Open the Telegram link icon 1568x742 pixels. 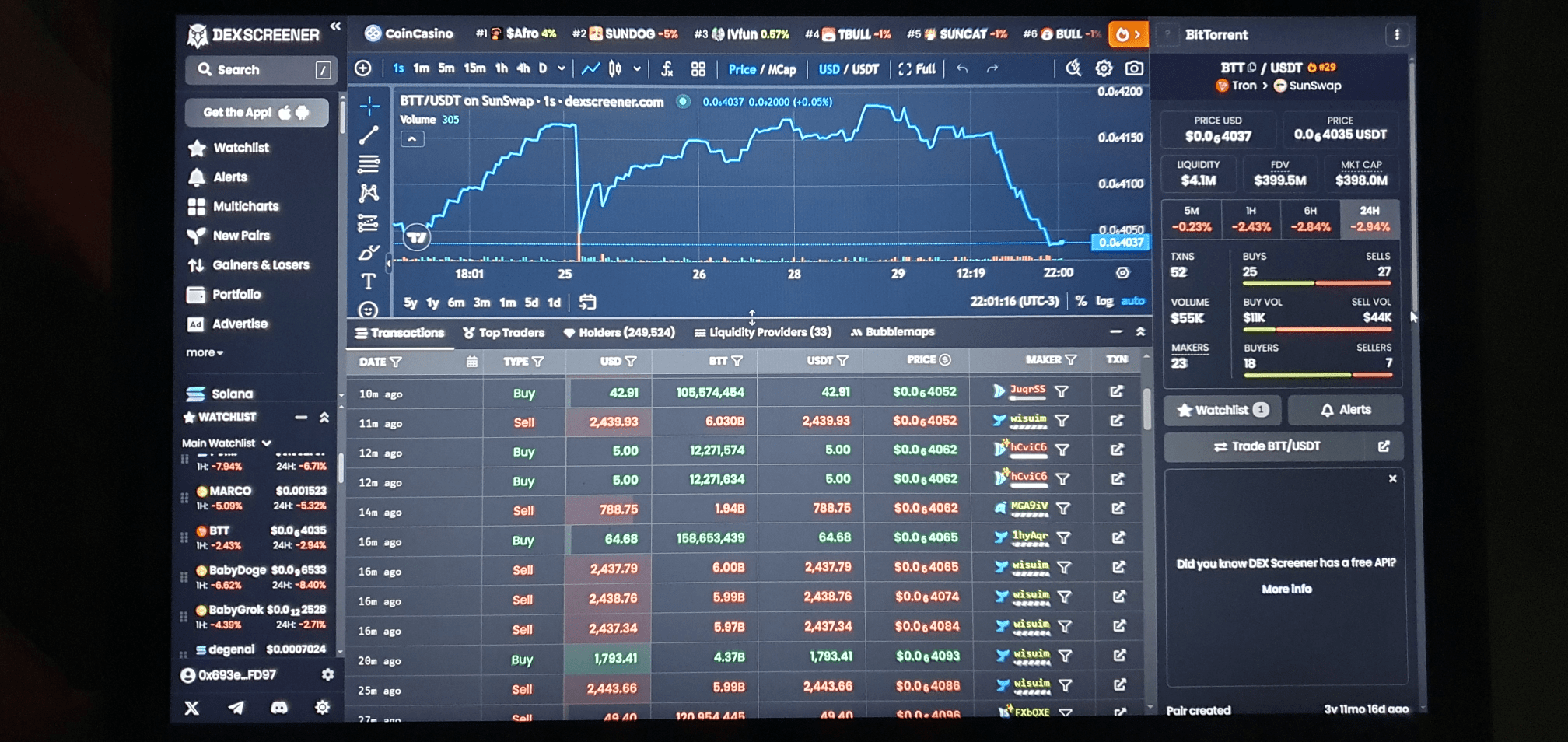click(x=236, y=708)
